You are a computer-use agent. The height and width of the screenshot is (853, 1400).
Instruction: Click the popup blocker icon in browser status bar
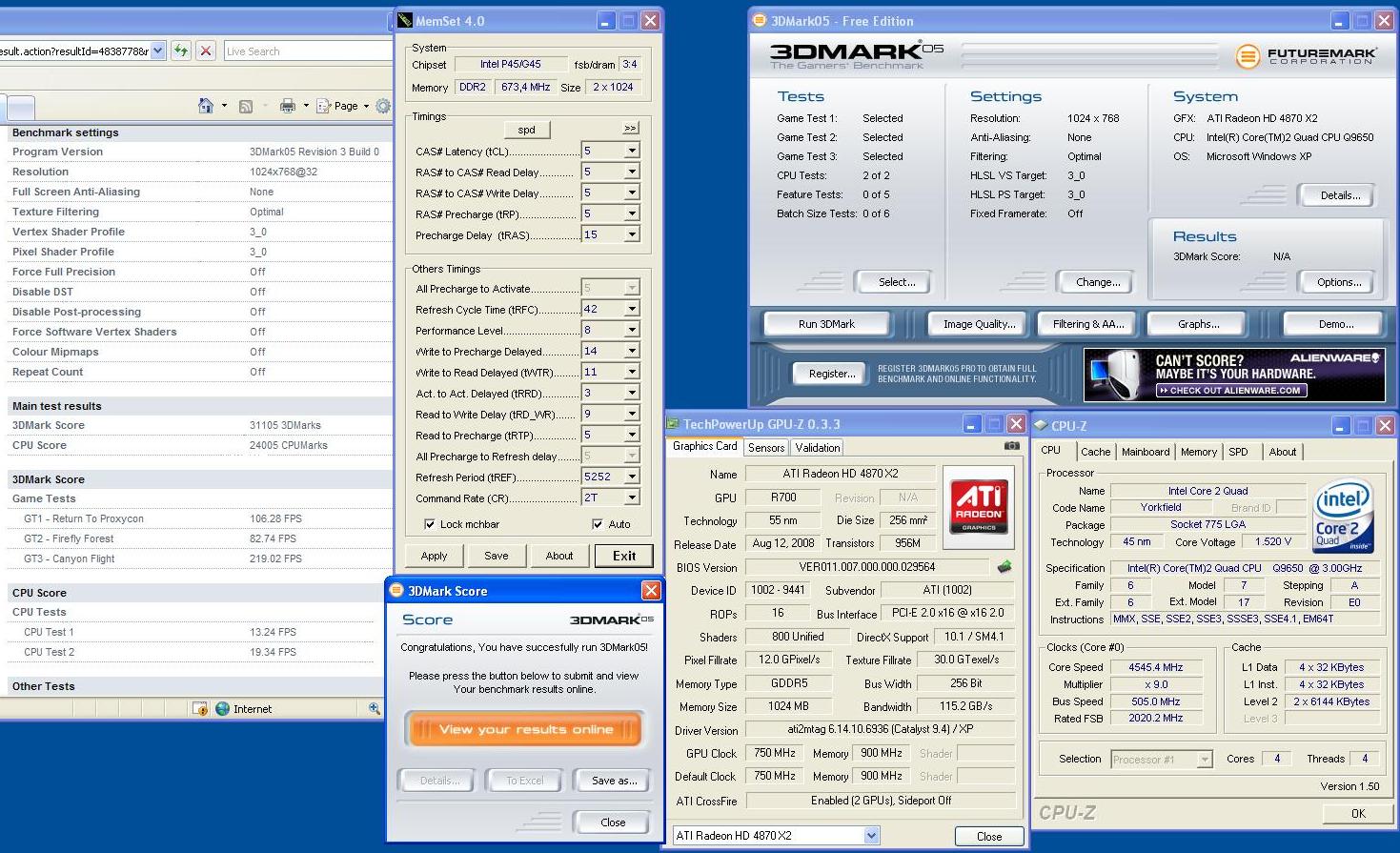[x=200, y=708]
